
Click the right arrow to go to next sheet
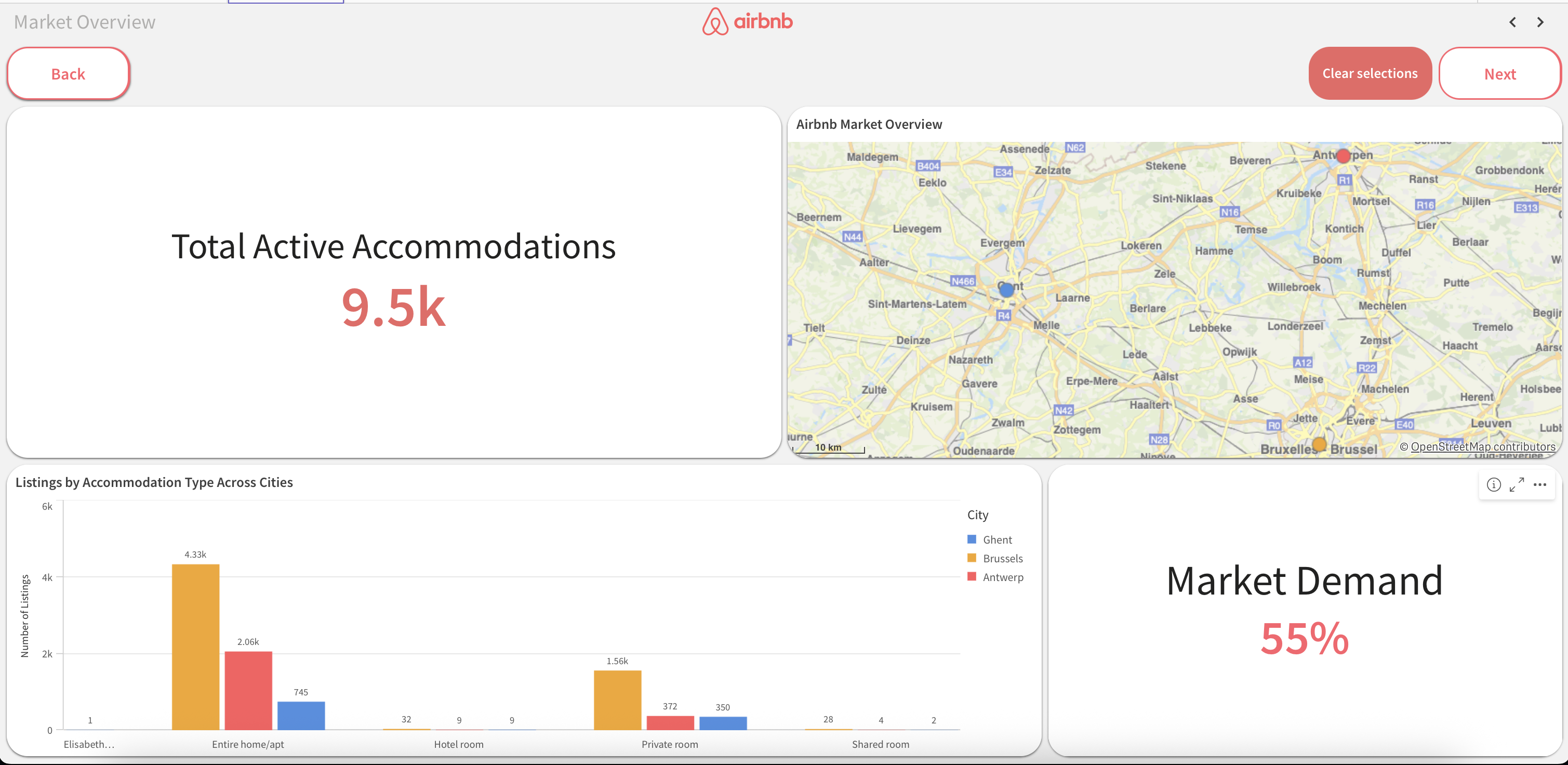coord(1540,22)
